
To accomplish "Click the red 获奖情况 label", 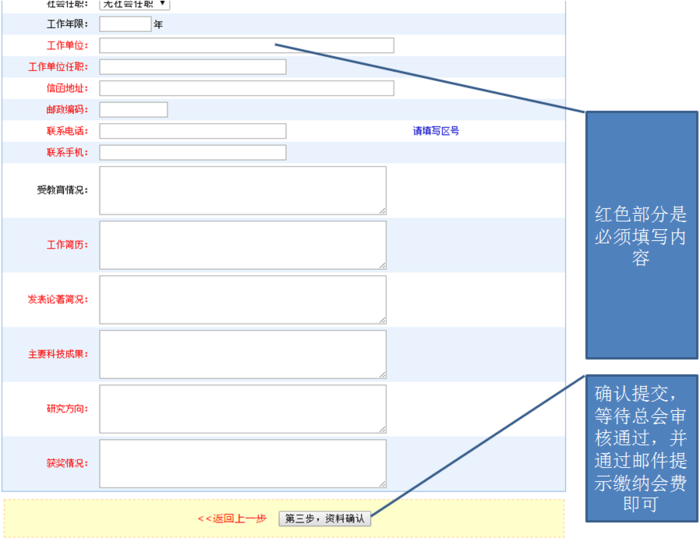I will (67, 463).
